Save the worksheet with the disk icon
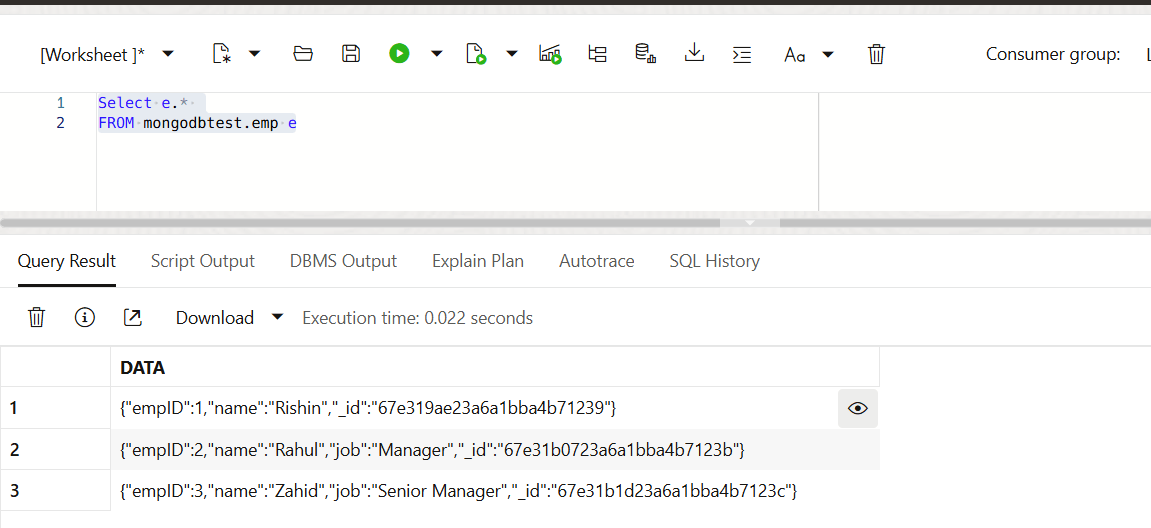This screenshot has height=528, width=1151. (351, 54)
